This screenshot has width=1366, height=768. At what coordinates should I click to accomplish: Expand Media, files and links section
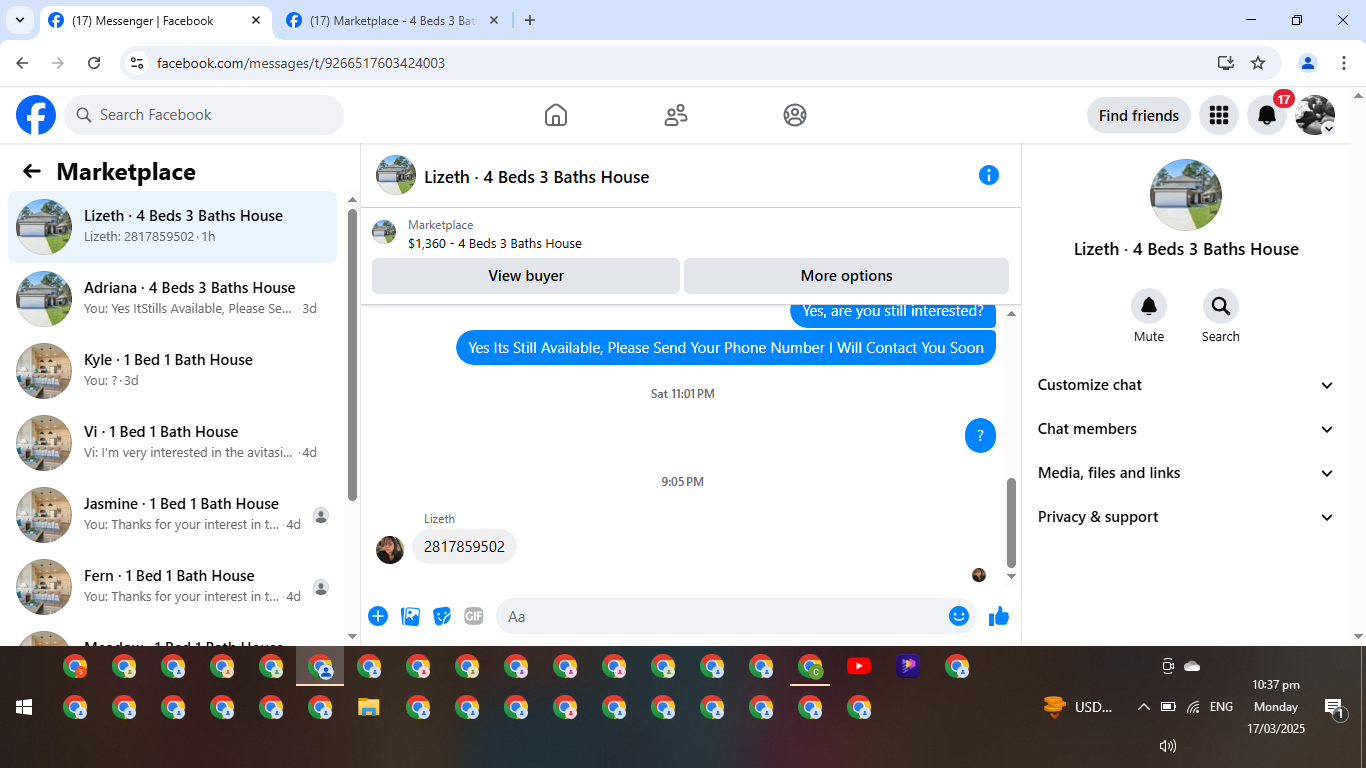pos(1186,473)
